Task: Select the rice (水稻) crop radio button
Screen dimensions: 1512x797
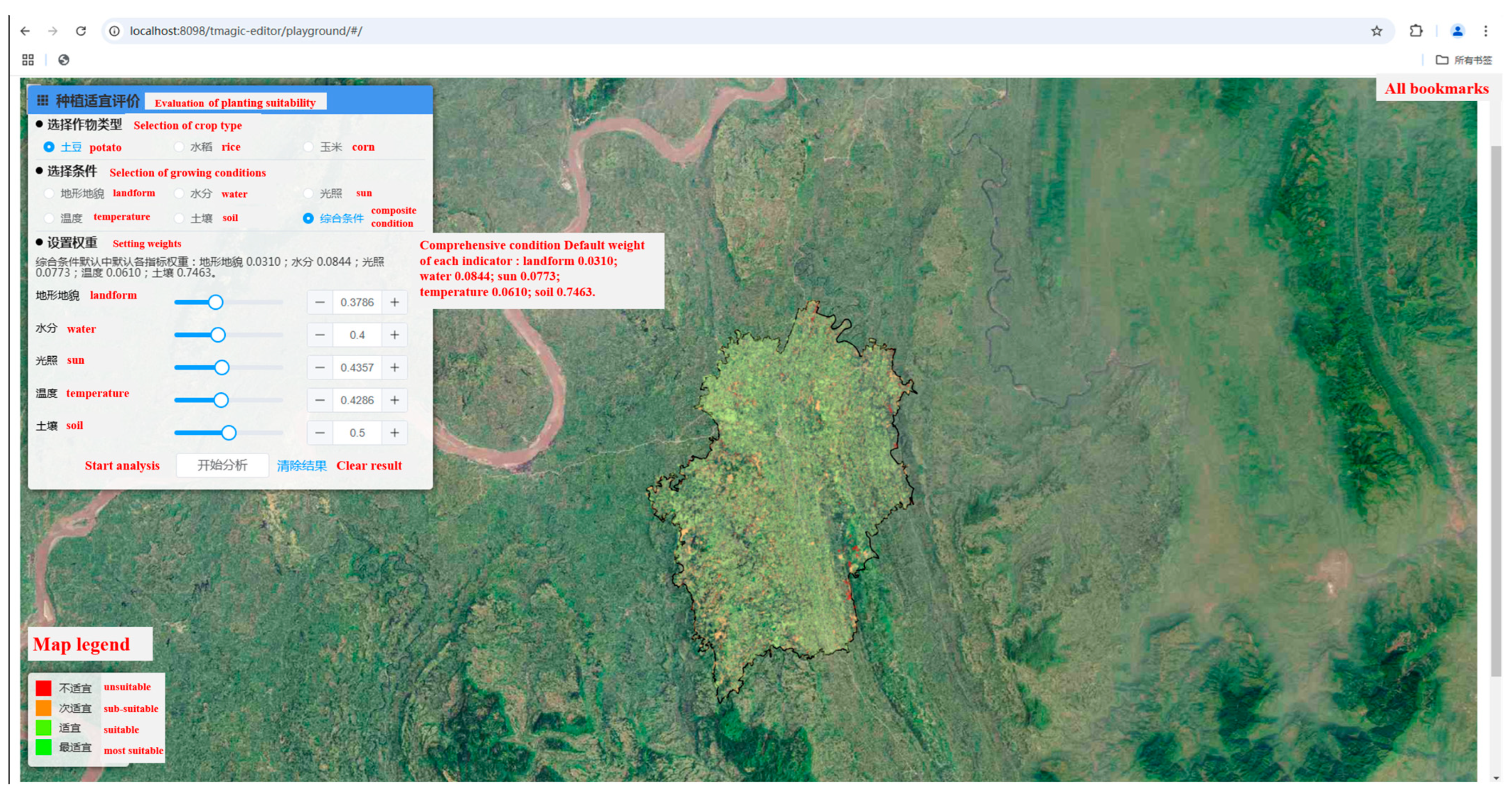Action: [x=179, y=147]
